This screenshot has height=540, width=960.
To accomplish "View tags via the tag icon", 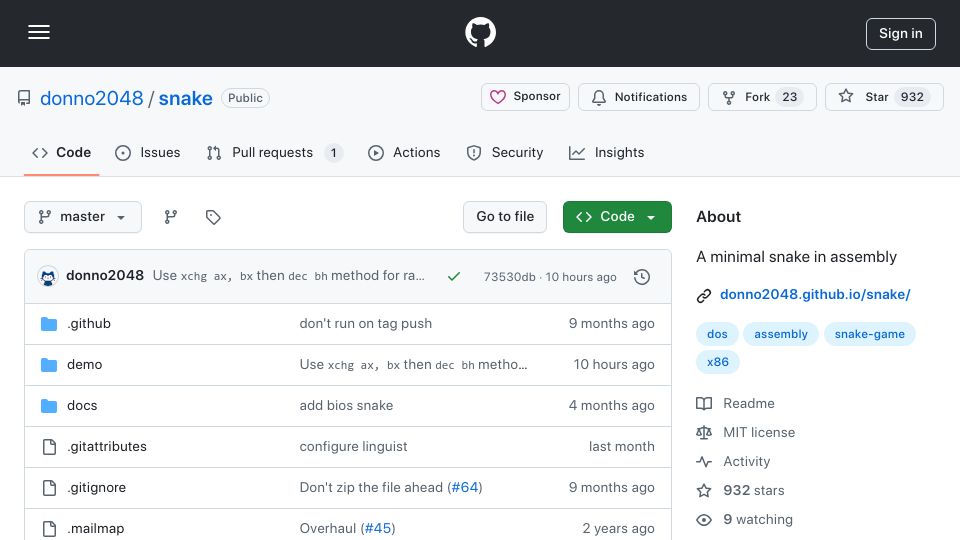I will click(x=213, y=217).
